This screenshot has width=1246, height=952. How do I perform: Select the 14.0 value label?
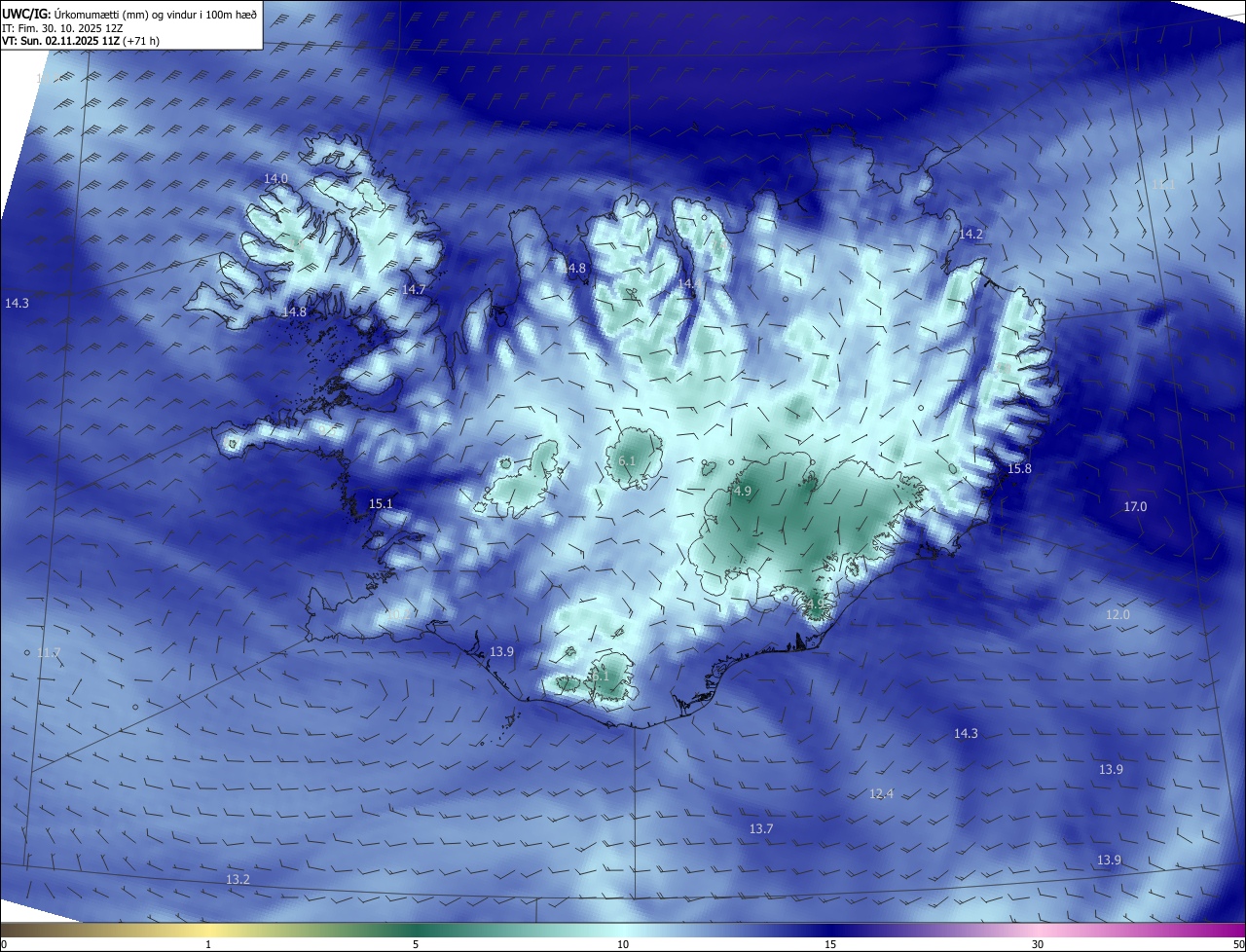(x=276, y=179)
